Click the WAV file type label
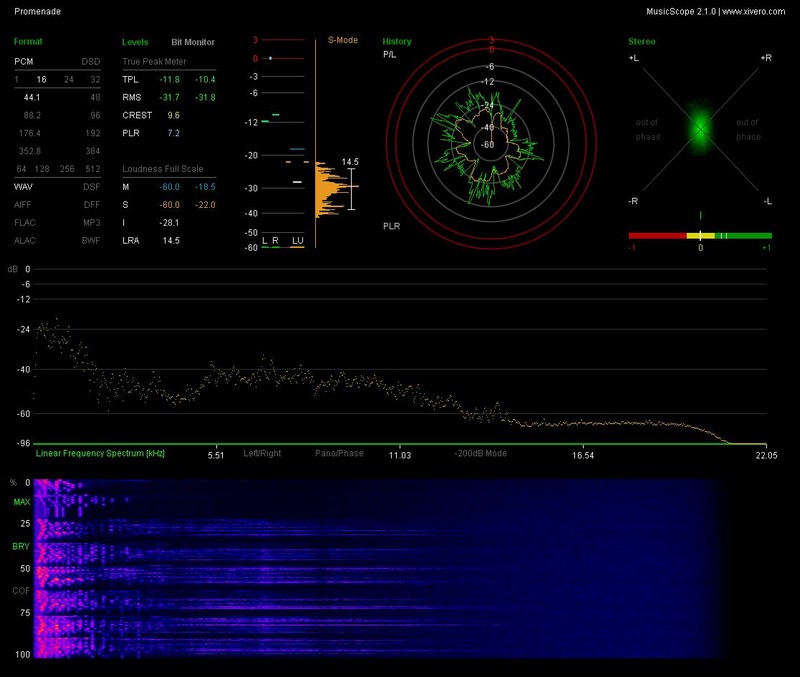 click(23, 187)
